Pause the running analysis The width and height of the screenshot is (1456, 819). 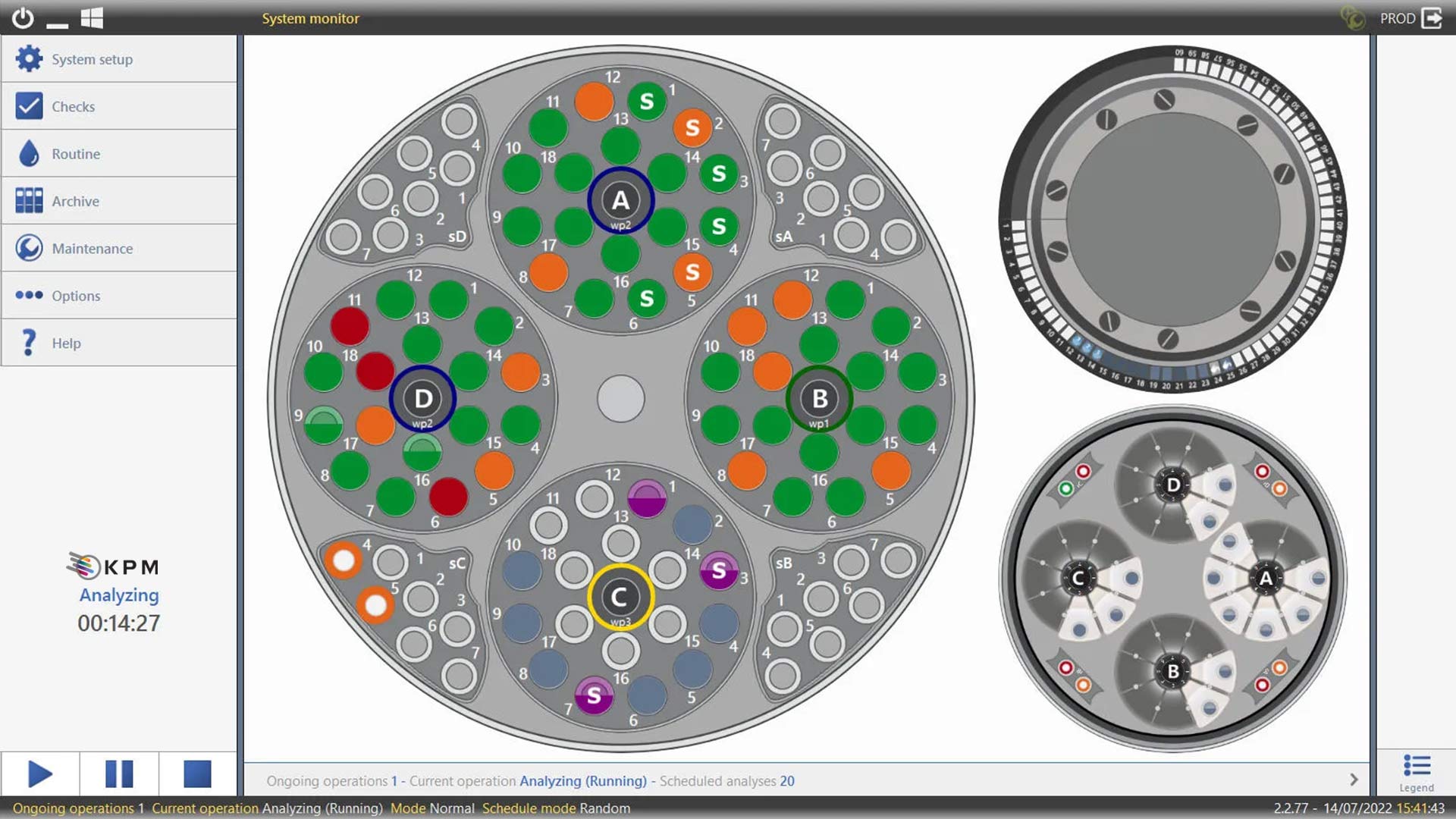tap(119, 773)
